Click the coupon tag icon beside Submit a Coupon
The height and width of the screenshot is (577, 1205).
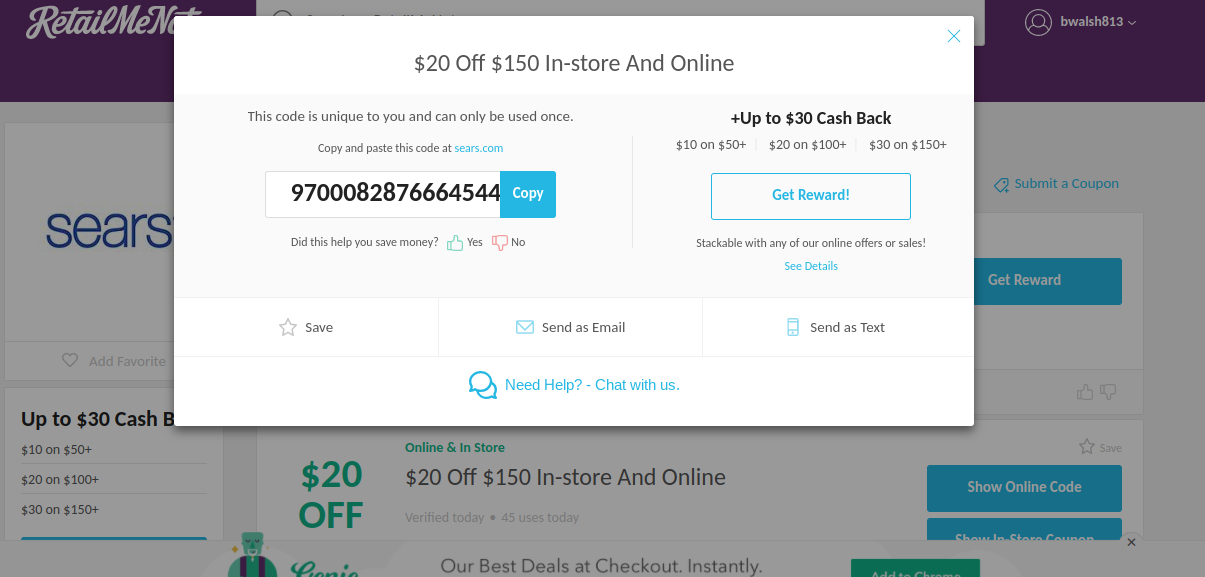[999, 185]
